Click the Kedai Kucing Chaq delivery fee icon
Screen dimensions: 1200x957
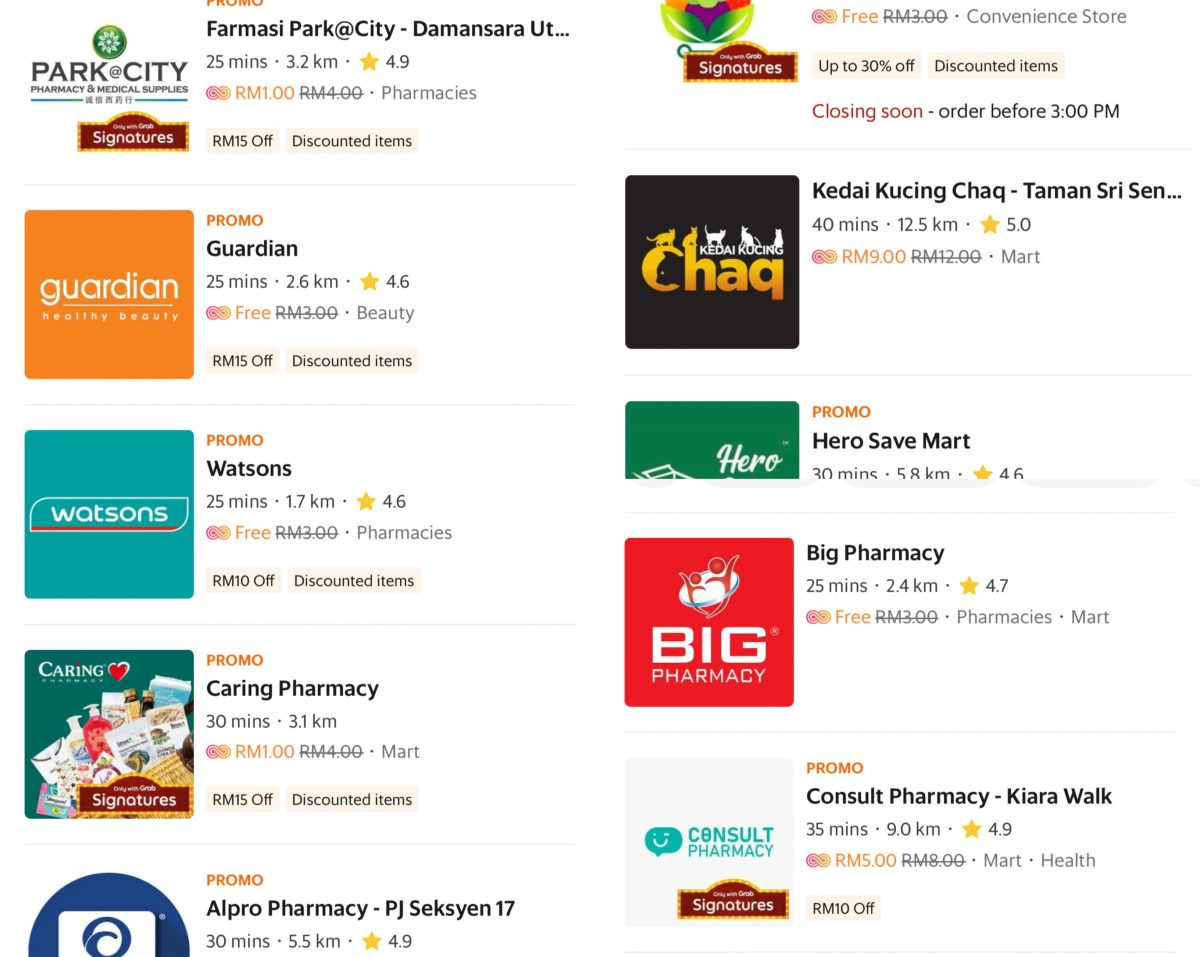[x=824, y=257]
